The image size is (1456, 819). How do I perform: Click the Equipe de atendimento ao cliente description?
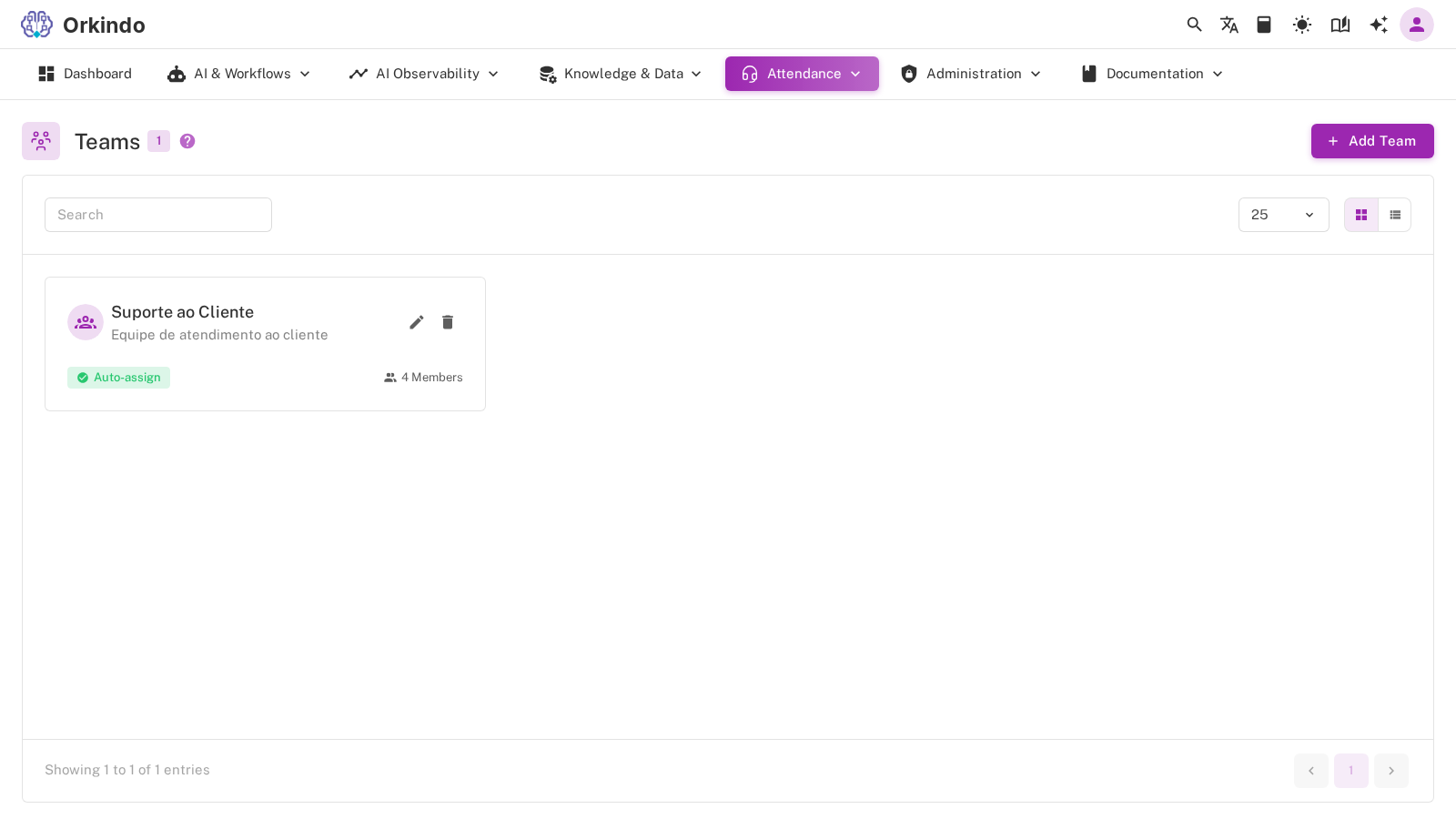click(x=219, y=335)
